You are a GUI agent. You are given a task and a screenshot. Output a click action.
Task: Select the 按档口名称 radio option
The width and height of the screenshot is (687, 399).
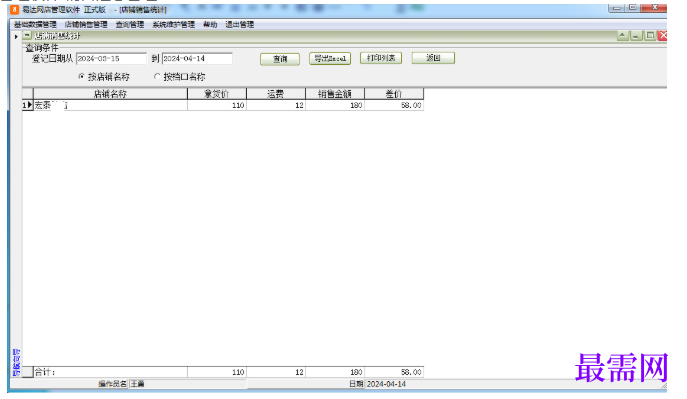point(180,77)
